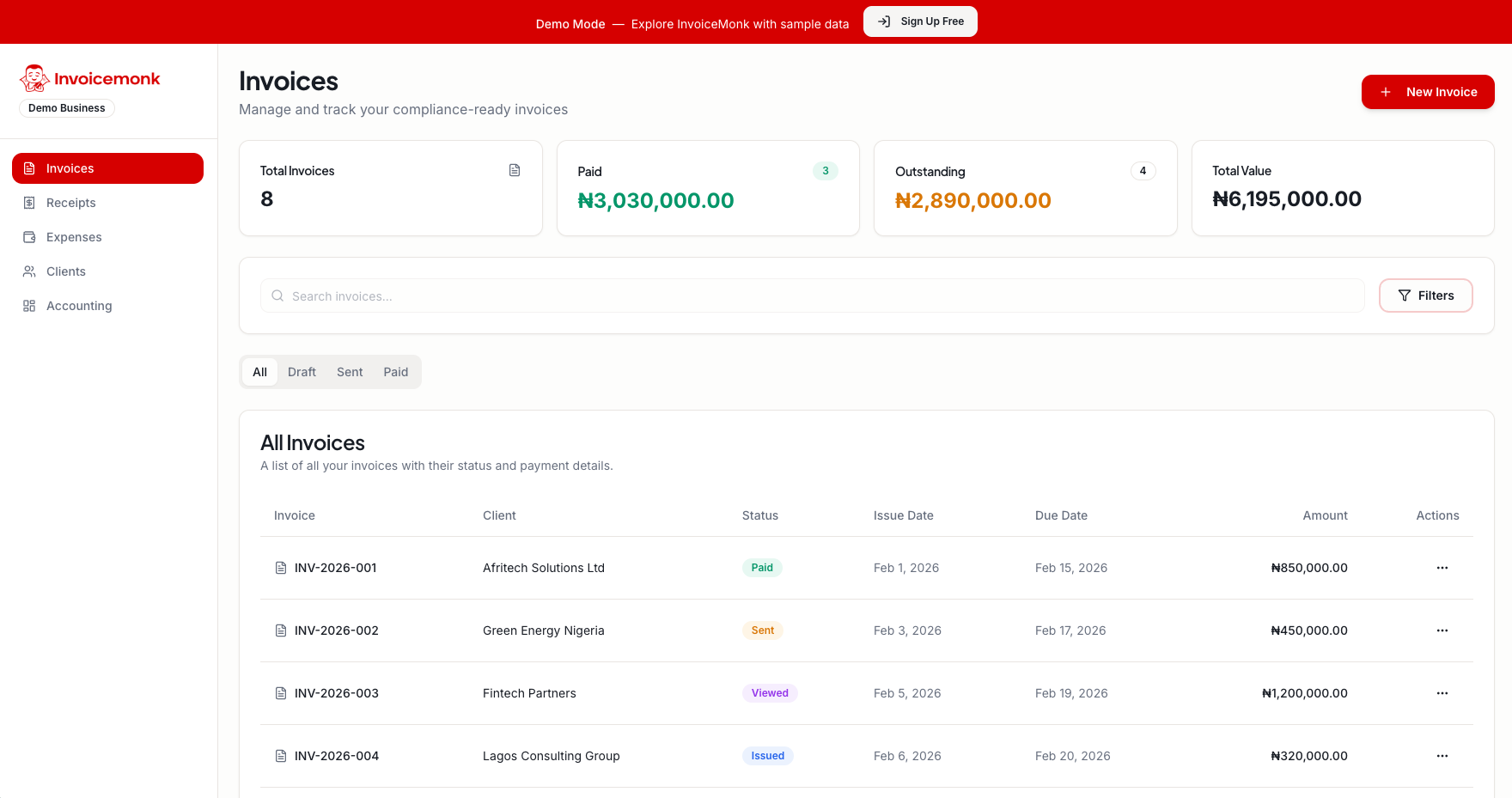1512x798 pixels.
Task: Open actions menu for INV-2026-001
Action: tap(1442, 568)
